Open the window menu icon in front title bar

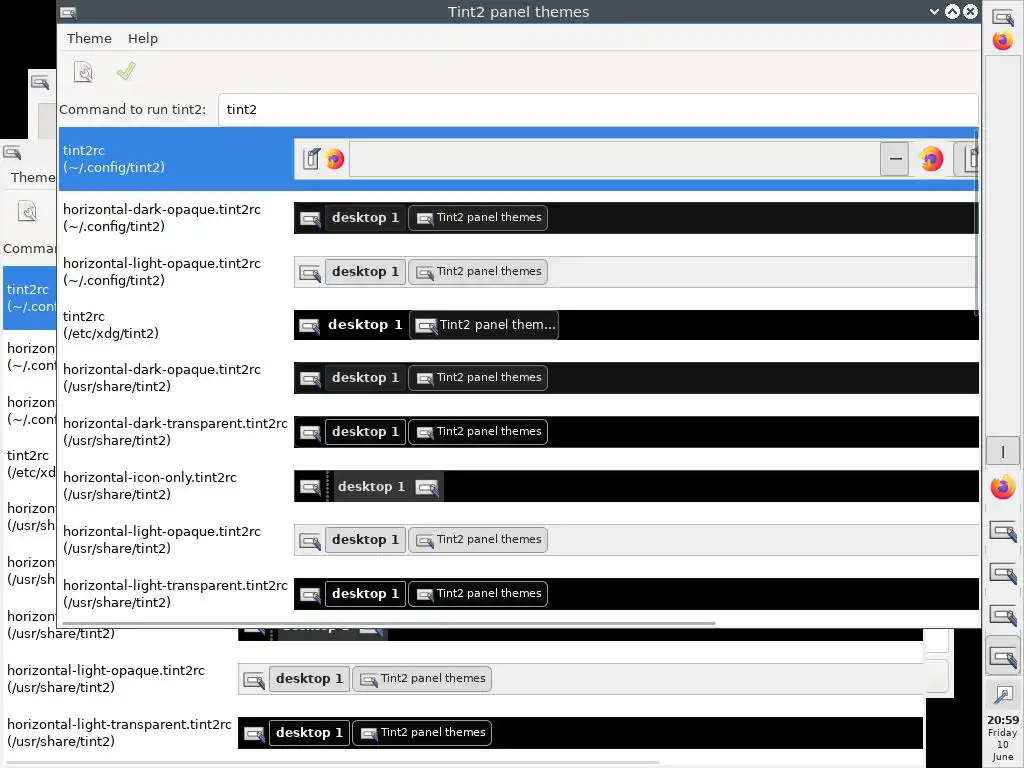click(68, 12)
